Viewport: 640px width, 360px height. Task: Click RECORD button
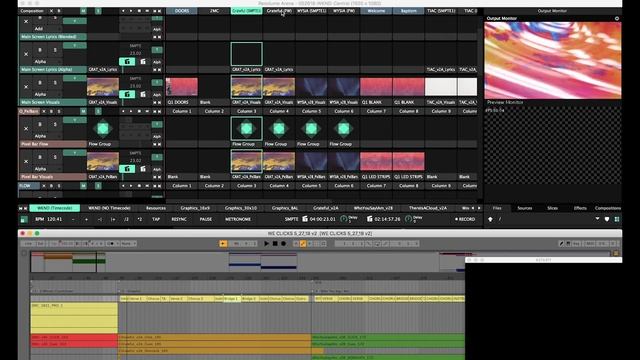[465, 219]
